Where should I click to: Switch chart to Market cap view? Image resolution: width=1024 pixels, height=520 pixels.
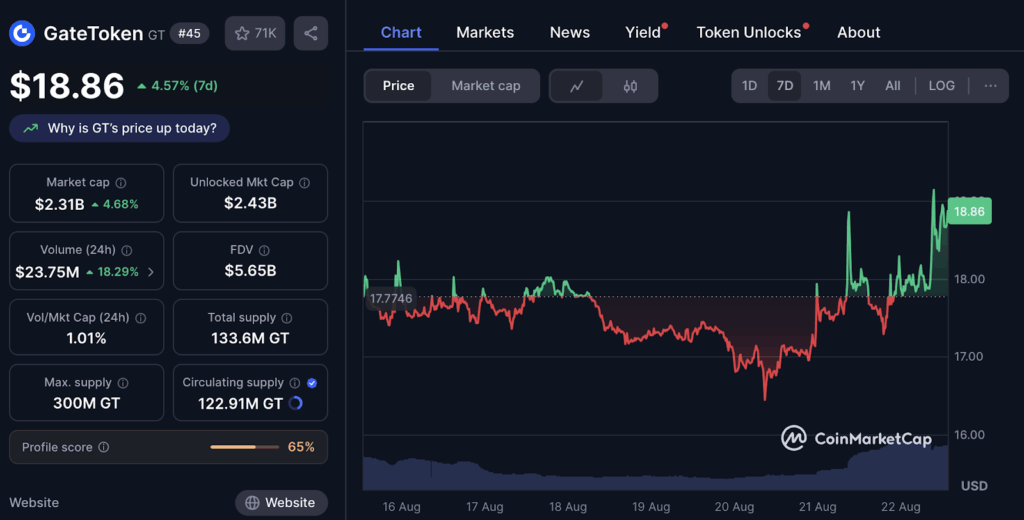pos(485,86)
